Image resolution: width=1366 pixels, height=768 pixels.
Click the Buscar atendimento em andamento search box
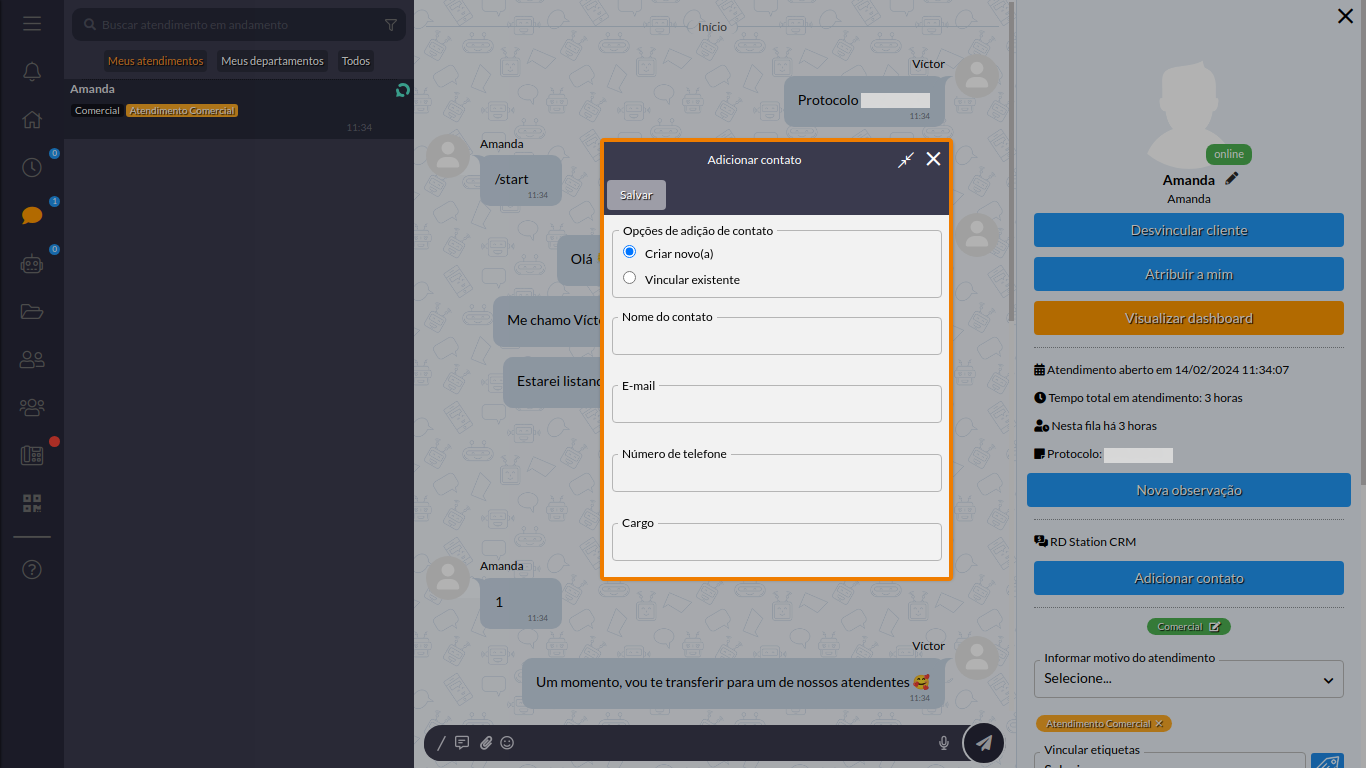click(x=239, y=25)
